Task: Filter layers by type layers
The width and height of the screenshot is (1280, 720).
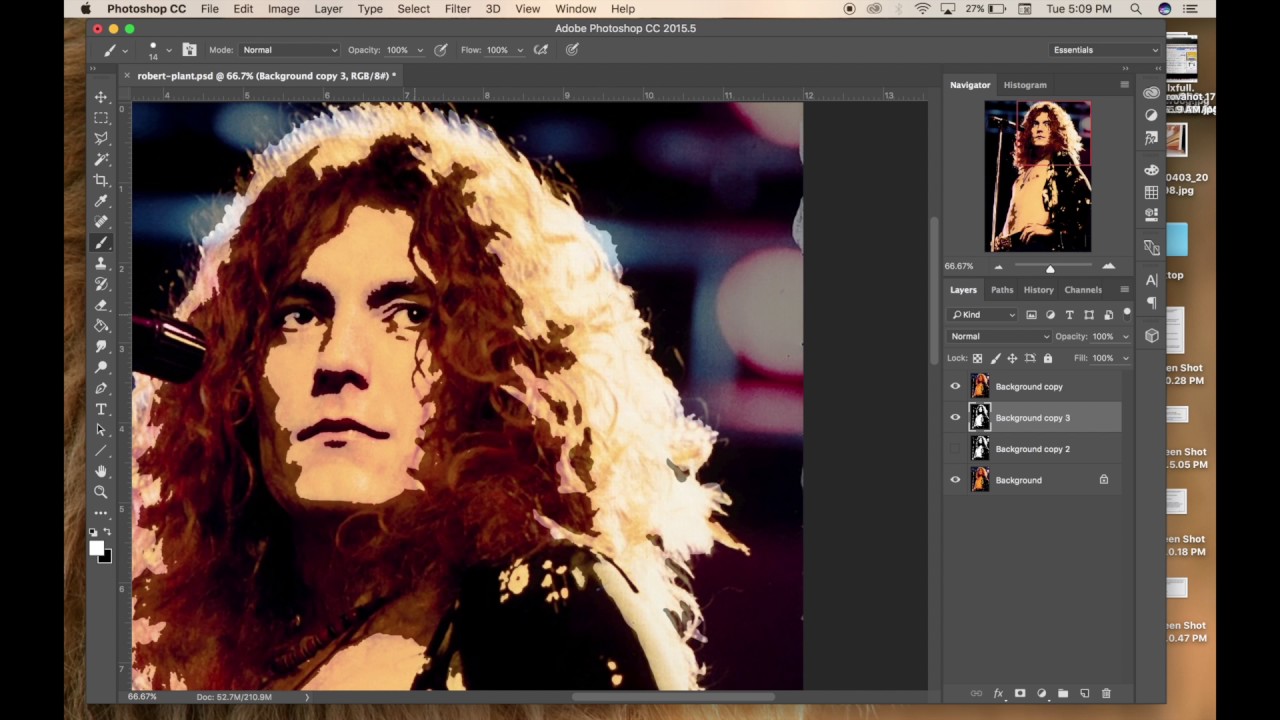Action: pos(1069,315)
